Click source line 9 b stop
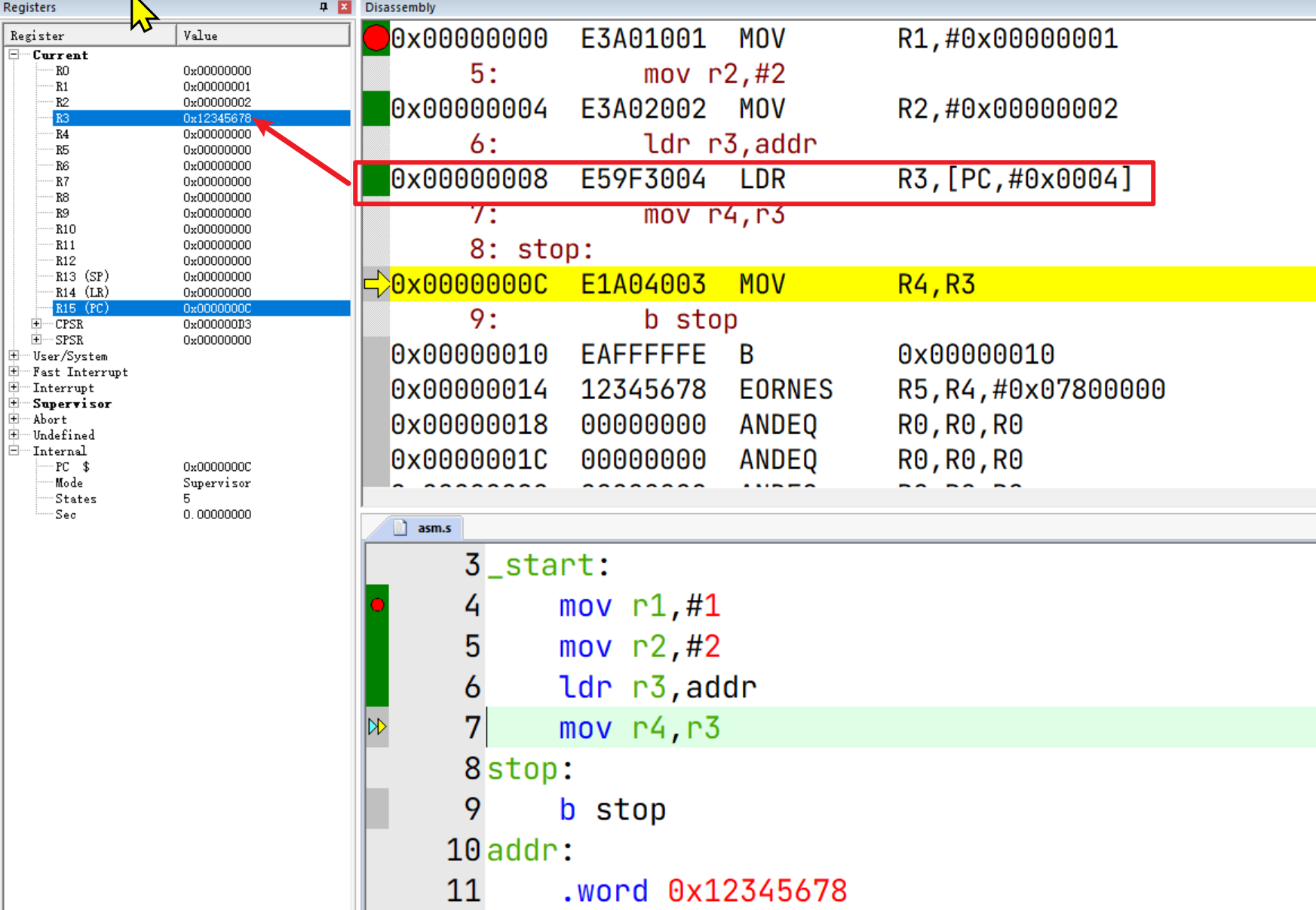 point(612,810)
